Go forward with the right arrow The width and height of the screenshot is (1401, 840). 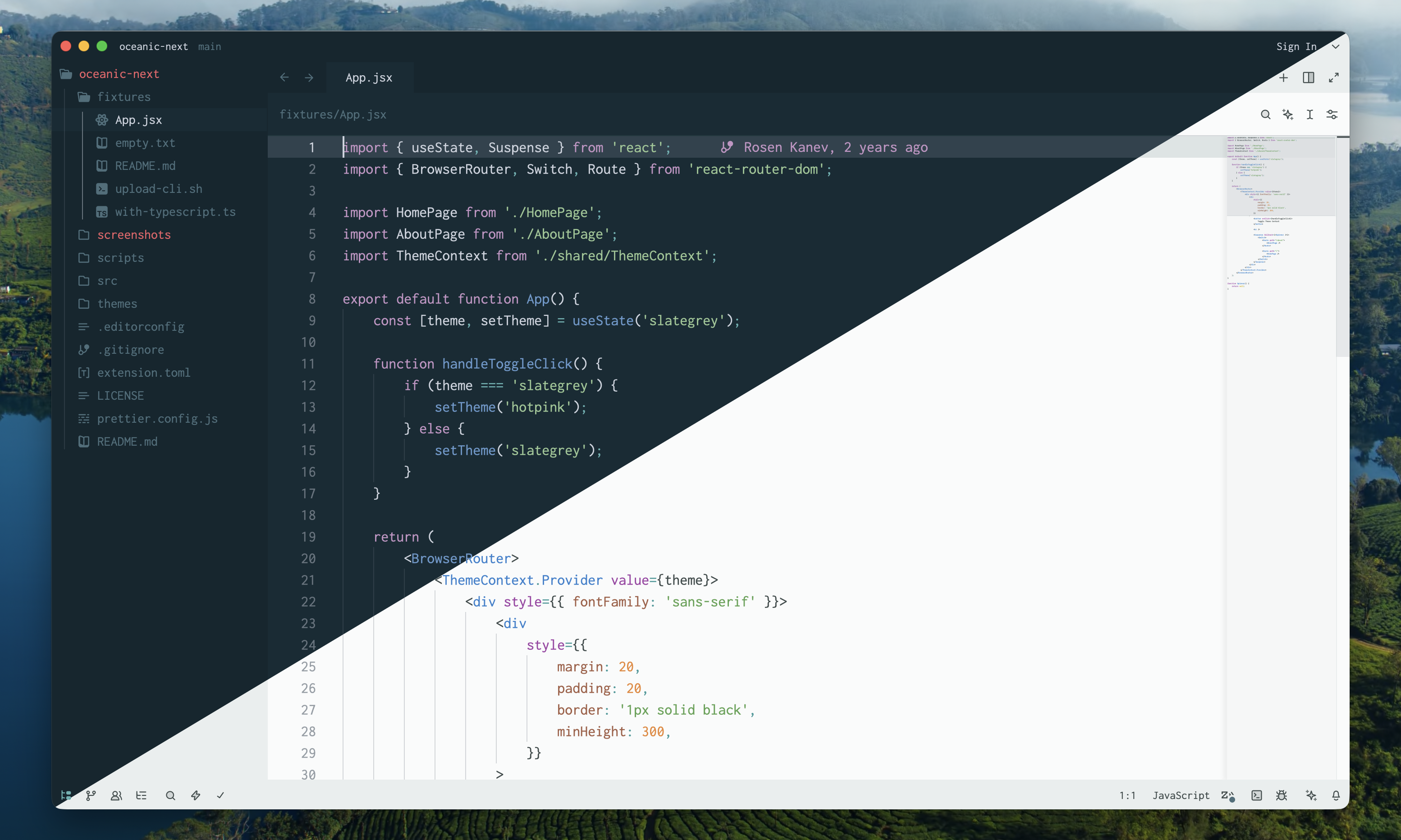click(309, 78)
